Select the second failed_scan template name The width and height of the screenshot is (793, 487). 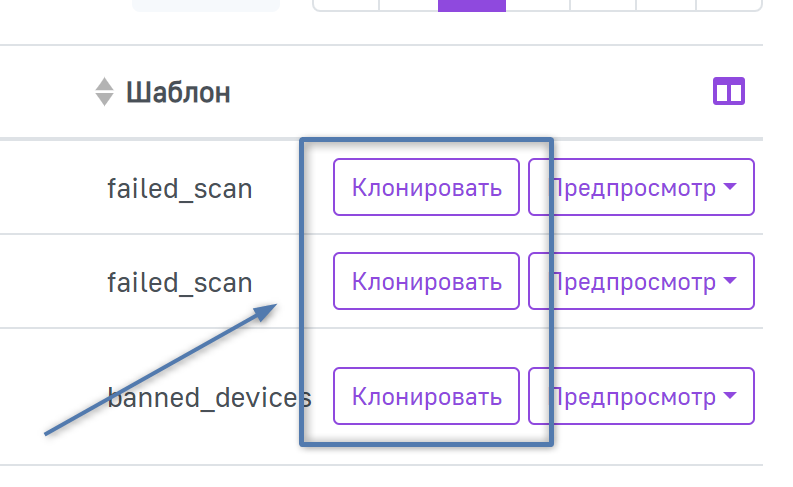tap(179, 282)
